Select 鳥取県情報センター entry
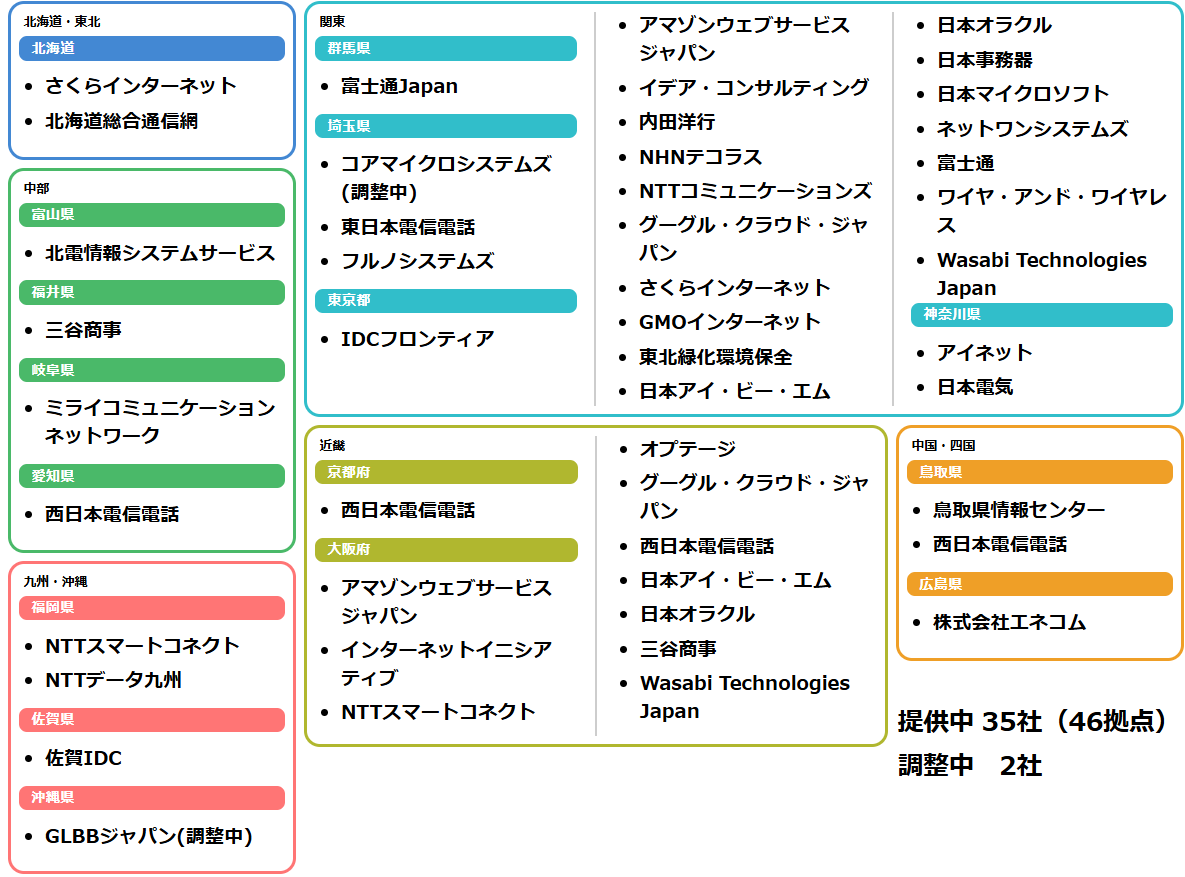Screen dimensions: 1185x877 tap(1019, 510)
